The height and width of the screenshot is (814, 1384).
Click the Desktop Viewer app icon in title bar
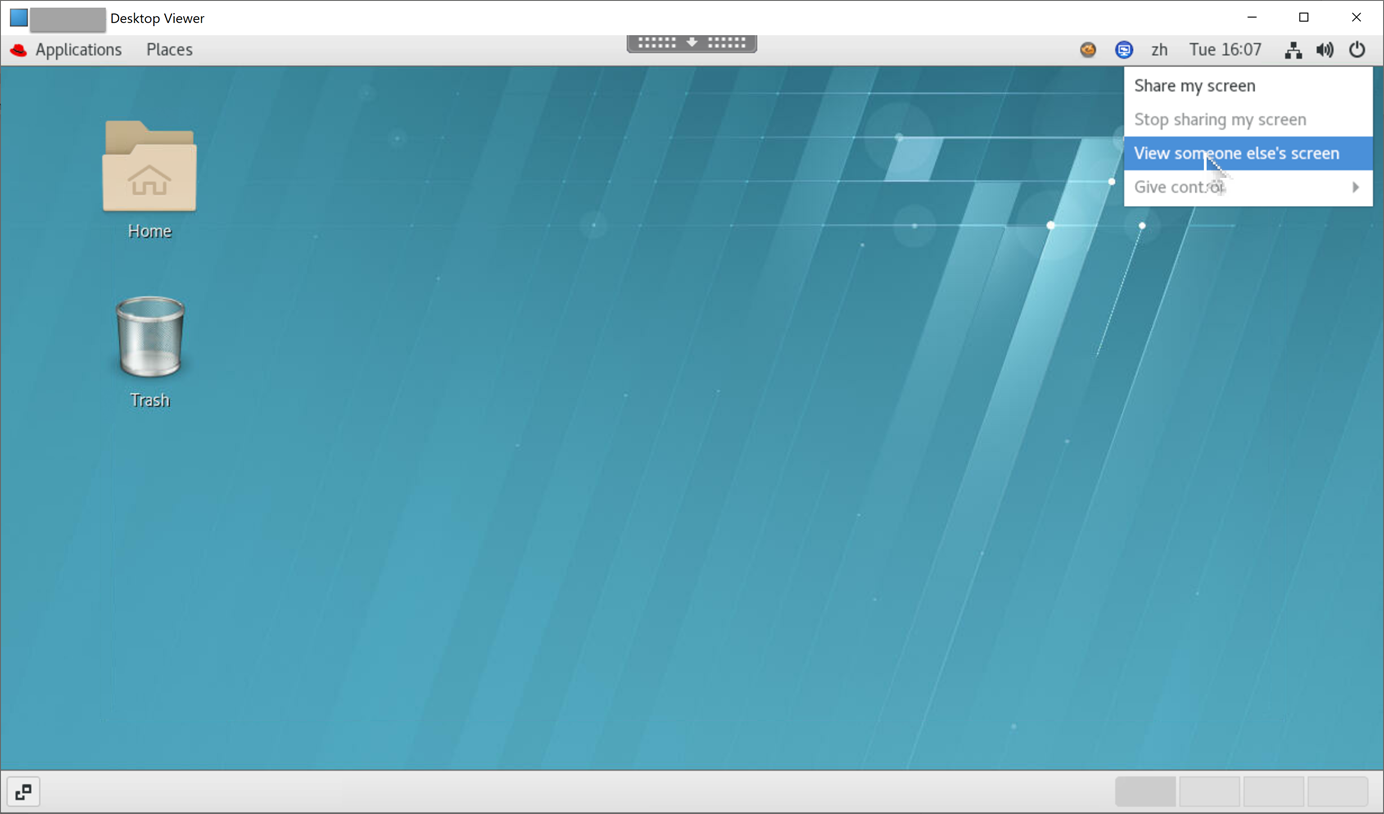19,18
